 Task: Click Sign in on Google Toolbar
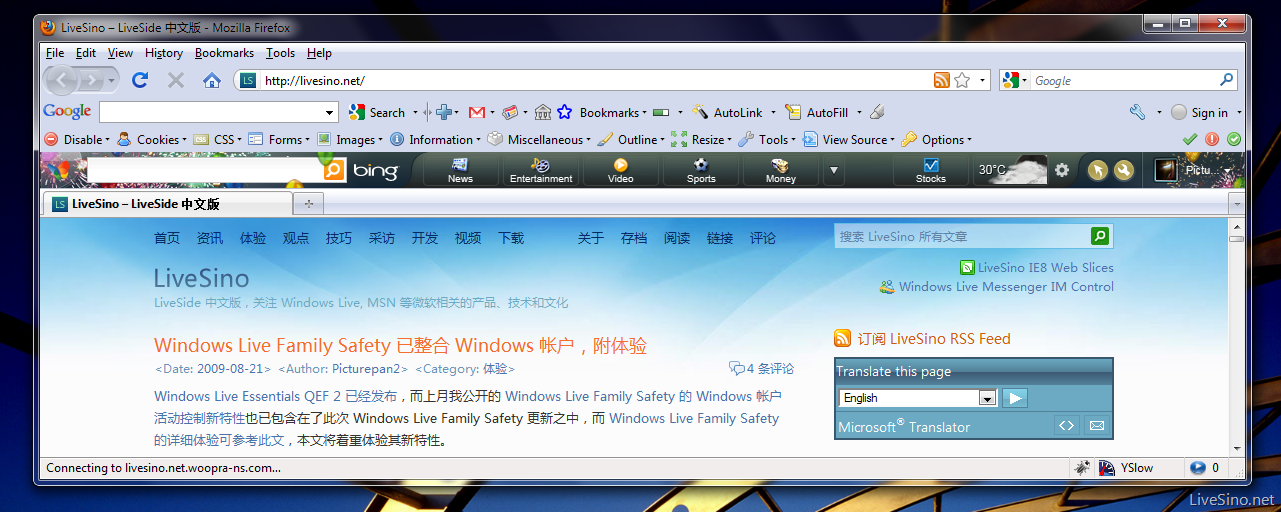[x=1199, y=112]
